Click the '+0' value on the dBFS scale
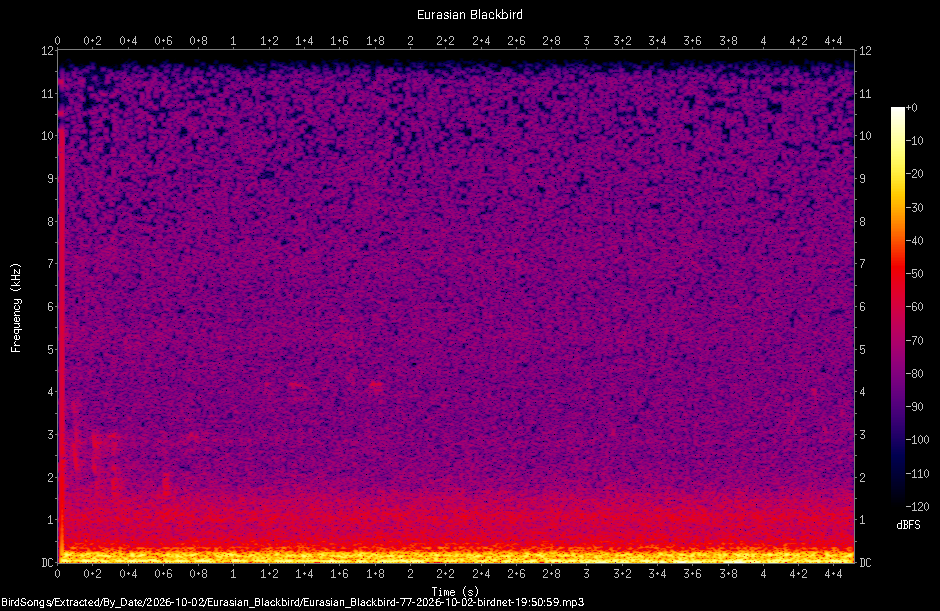The height and width of the screenshot is (611, 940). [x=912, y=108]
